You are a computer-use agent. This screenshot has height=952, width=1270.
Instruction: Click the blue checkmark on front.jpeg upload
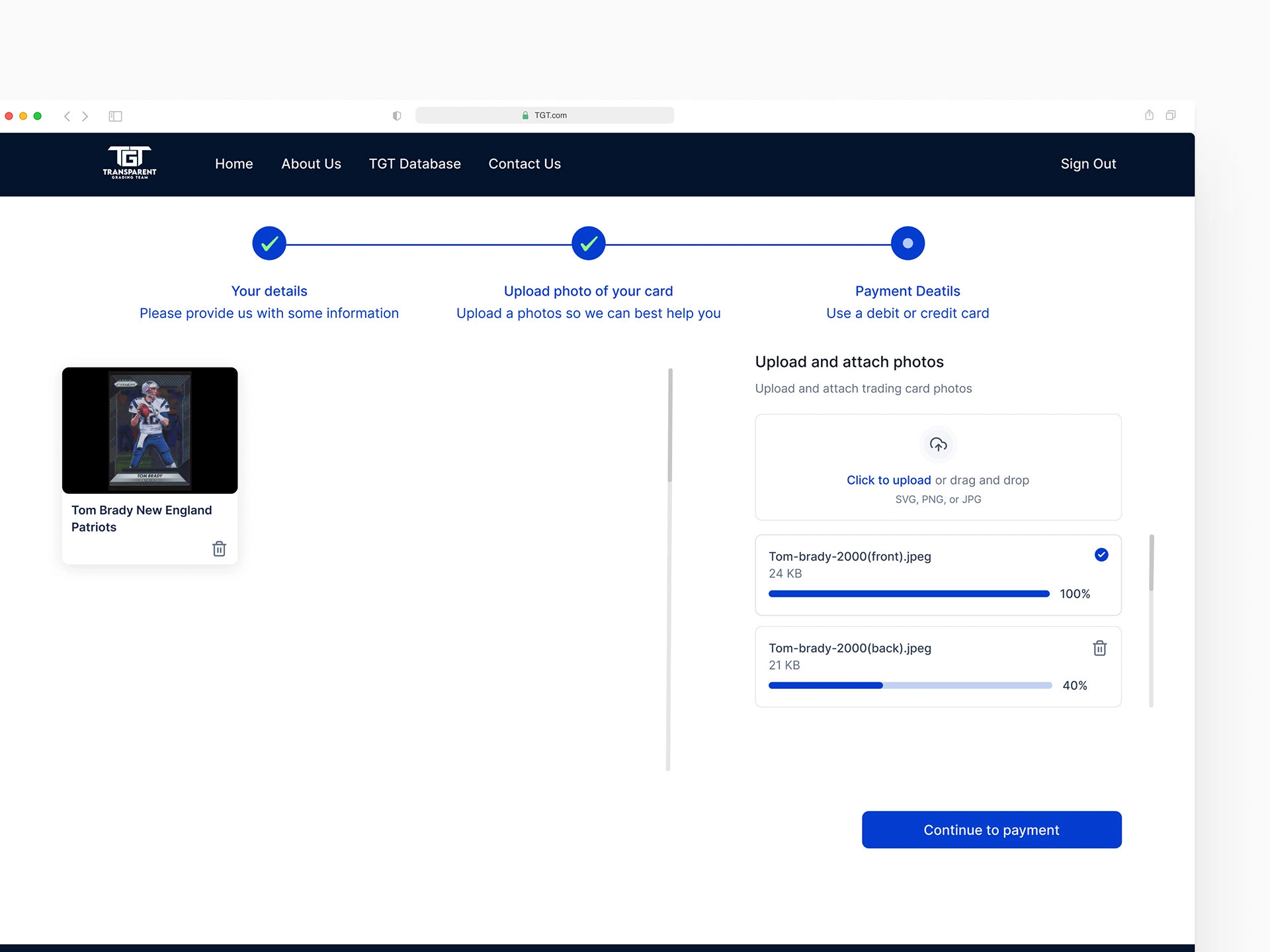click(x=1101, y=555)
